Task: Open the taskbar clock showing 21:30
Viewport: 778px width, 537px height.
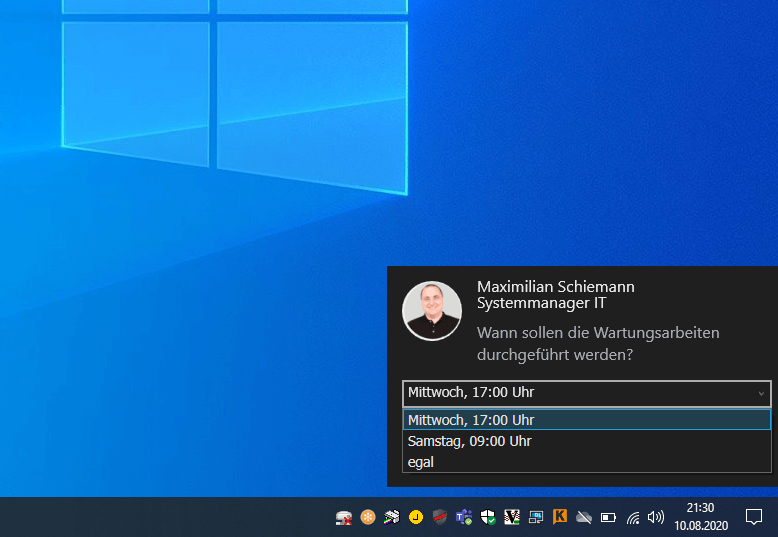Action: click(x=700, y=517)
